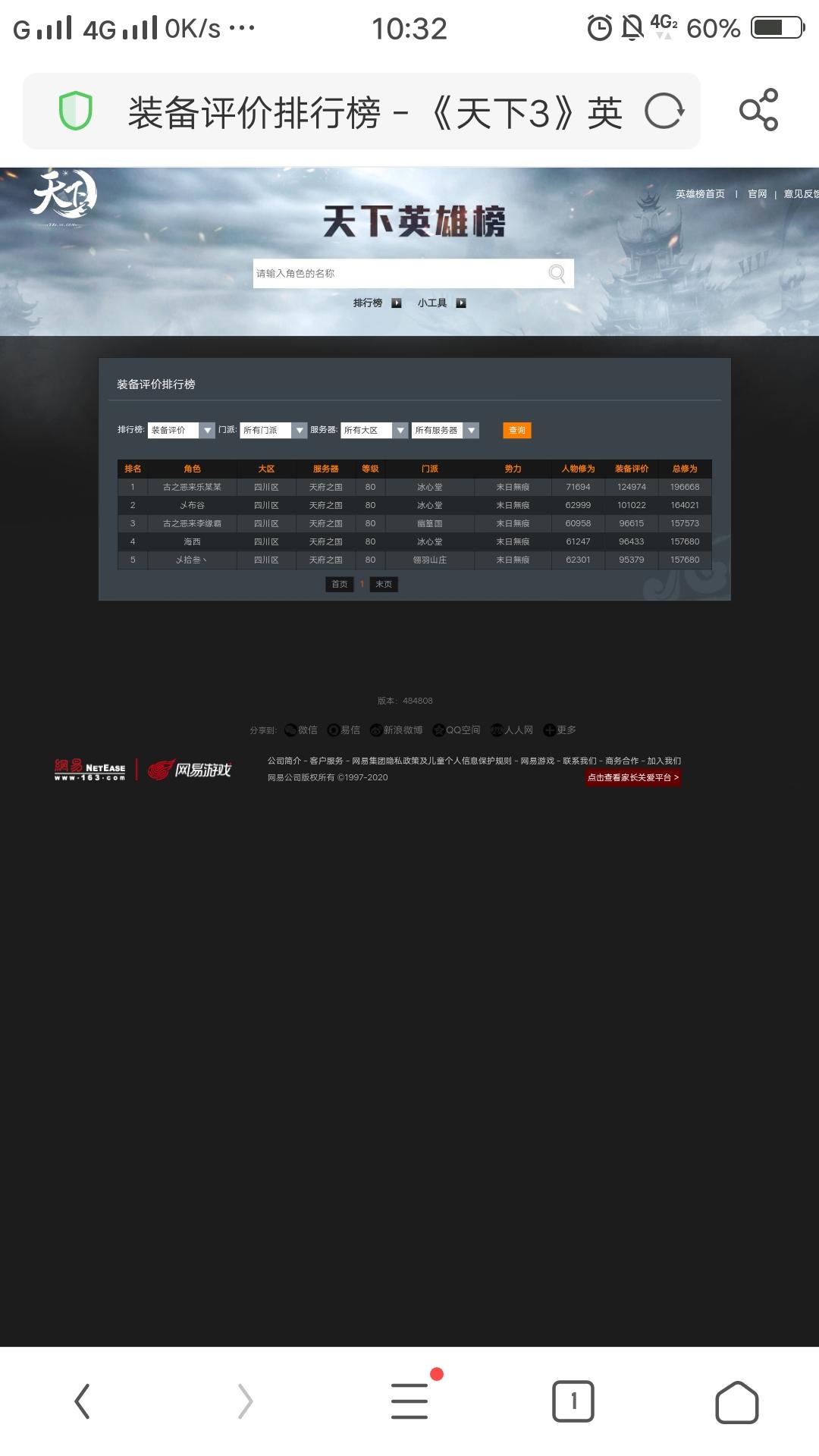Open the tab switcher showing 1
819x1456 pixels.
tap(573, 1401)
